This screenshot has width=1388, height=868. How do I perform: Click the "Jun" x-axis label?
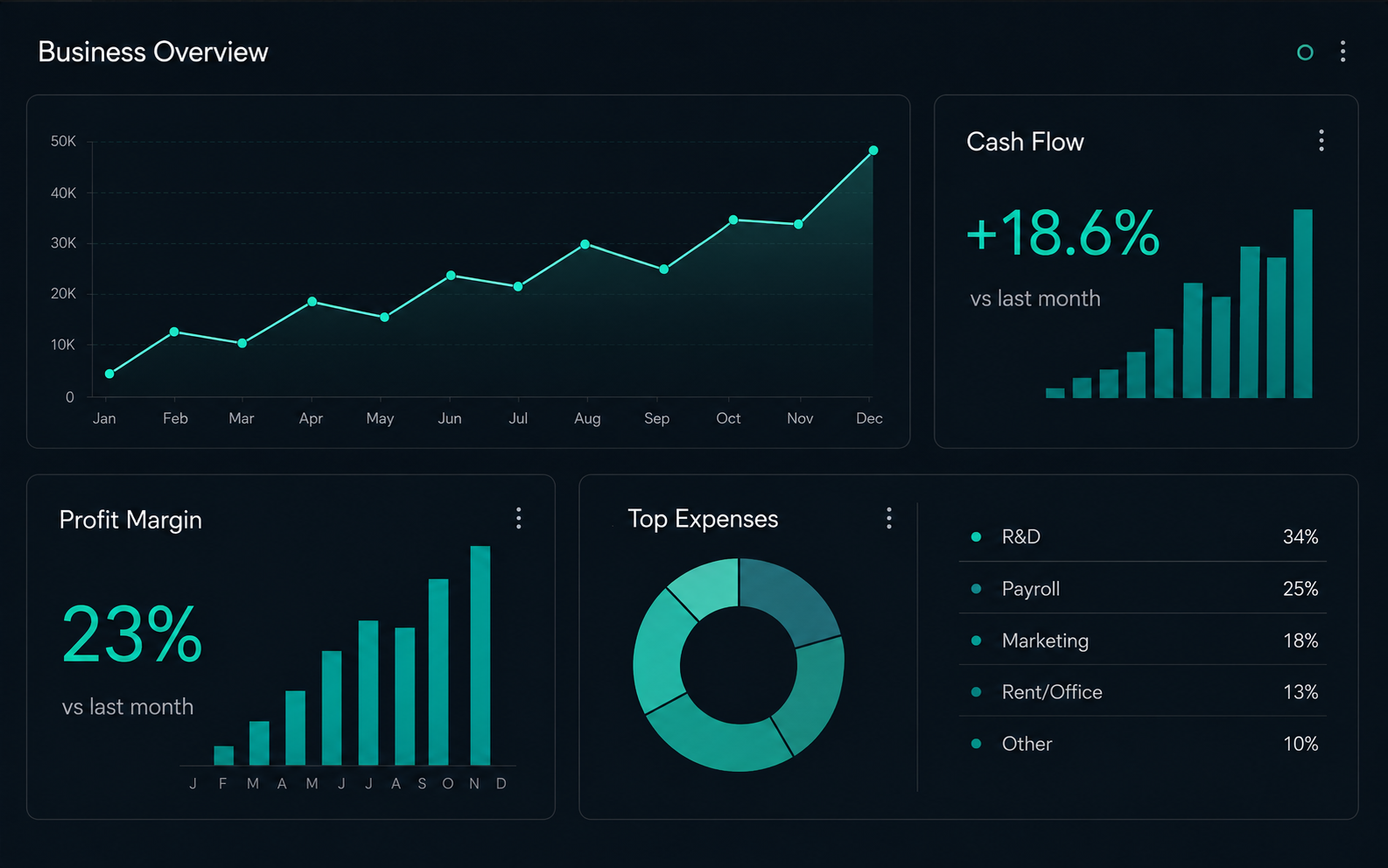point(450,418)
